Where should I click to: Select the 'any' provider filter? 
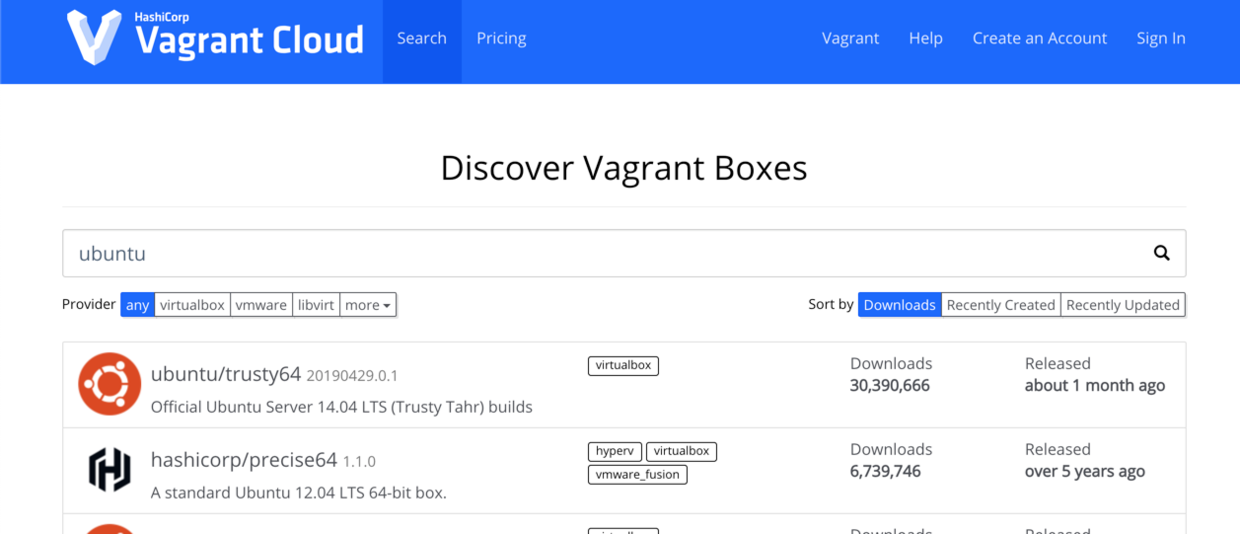138,305
